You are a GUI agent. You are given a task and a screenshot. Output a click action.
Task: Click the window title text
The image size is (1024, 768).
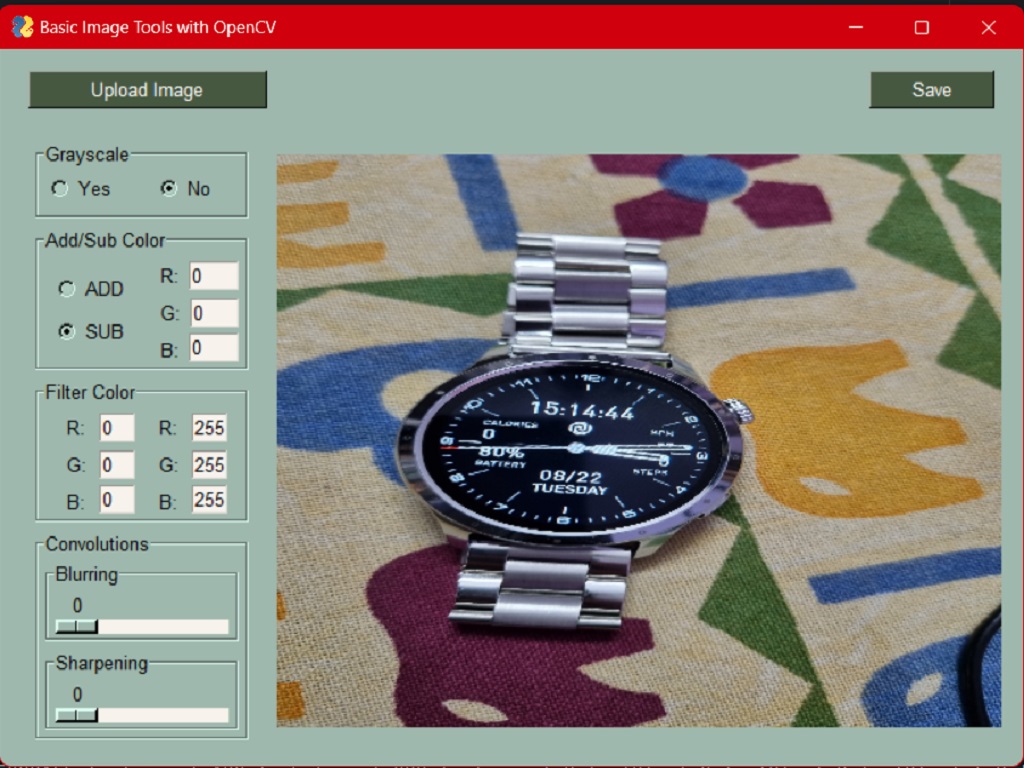(x=158, y=27)
